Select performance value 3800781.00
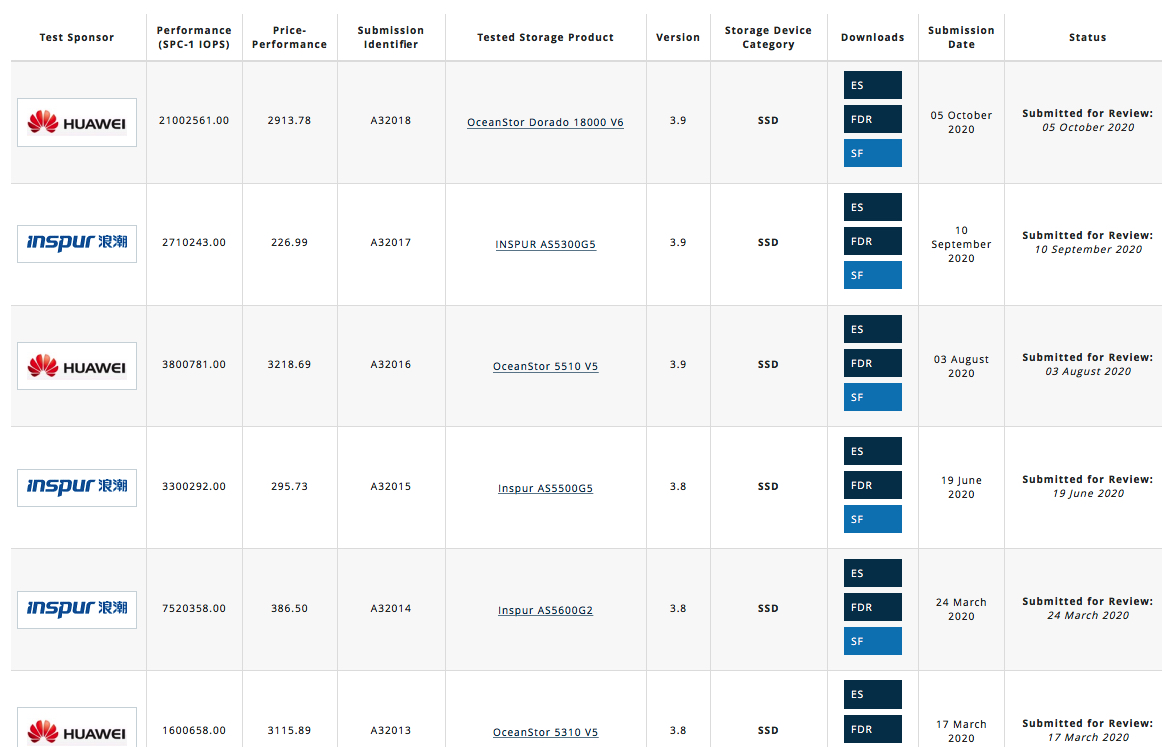Viewport: 1162px width, 747px height. [x=194, y=365]
